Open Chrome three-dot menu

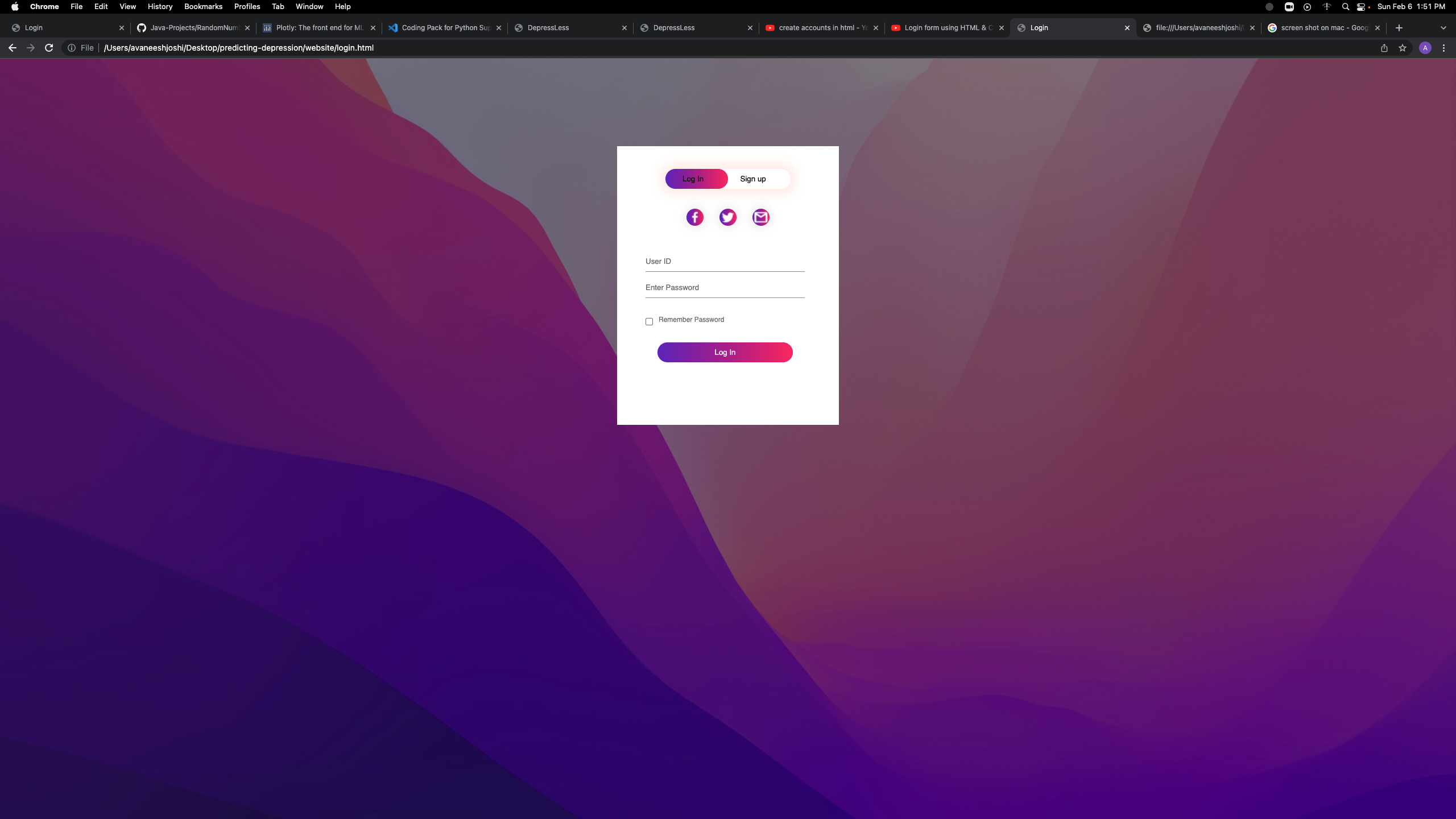[1443, 48]
